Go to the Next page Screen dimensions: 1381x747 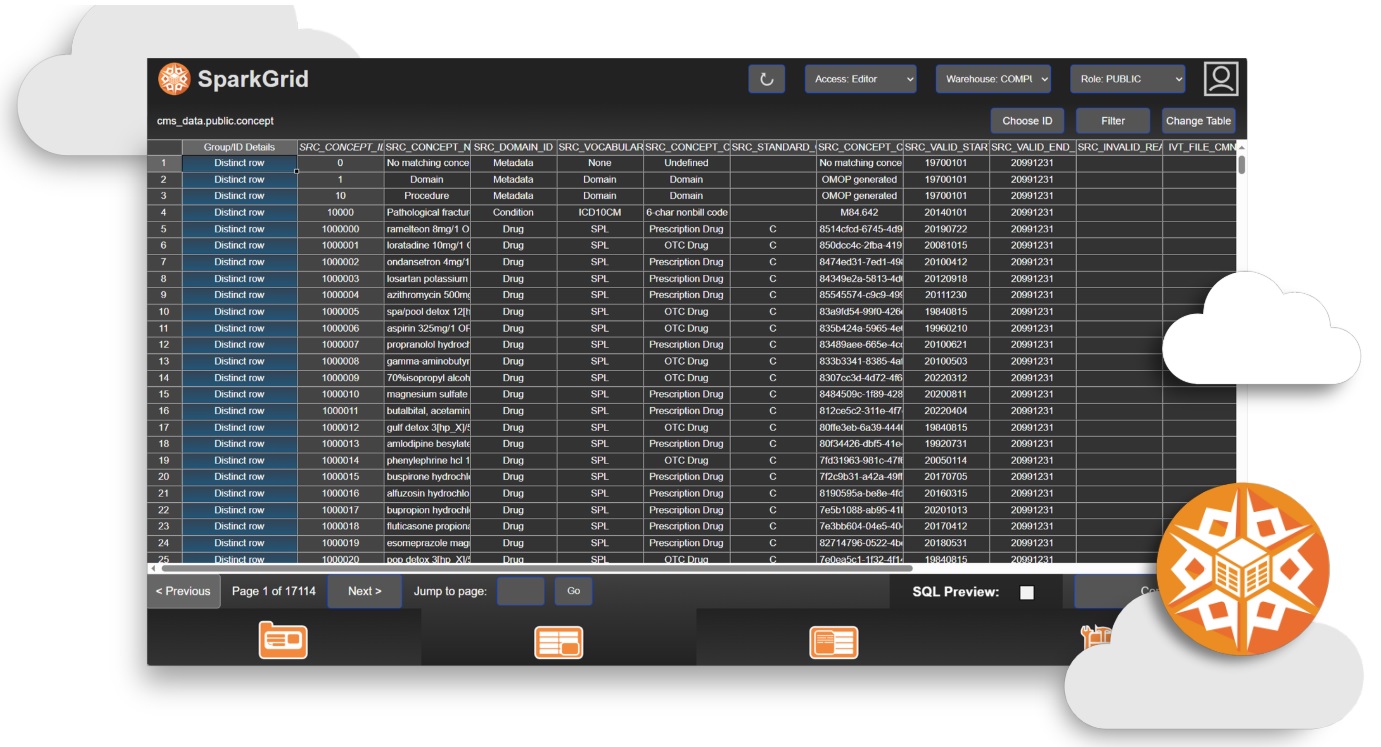pyautogui.click(x=364, y=591)
